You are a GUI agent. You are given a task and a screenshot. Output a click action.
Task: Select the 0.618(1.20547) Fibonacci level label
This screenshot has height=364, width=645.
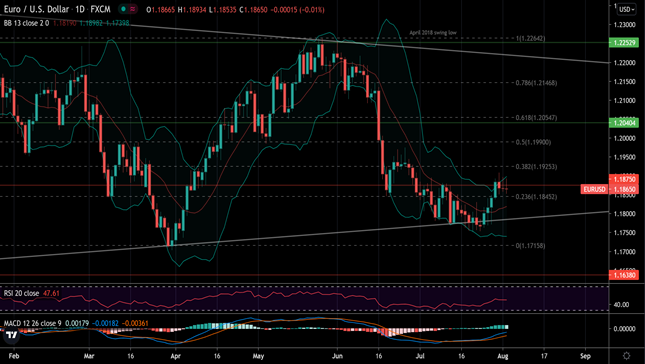pos(536,118)
